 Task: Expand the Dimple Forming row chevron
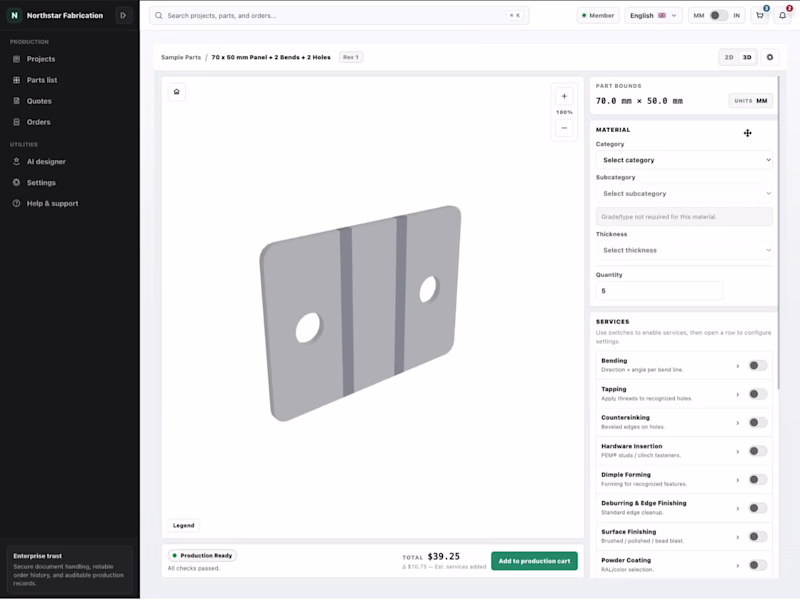pos(738,480)
